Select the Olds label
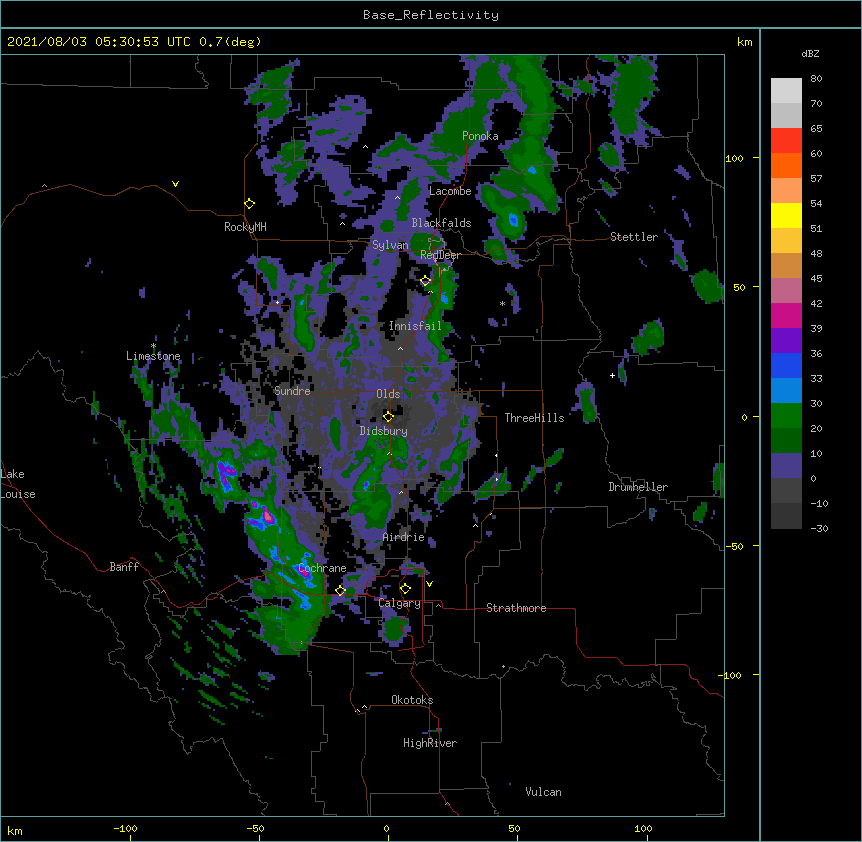Viewport: 862px width, 842px height. tap(388, 394)
